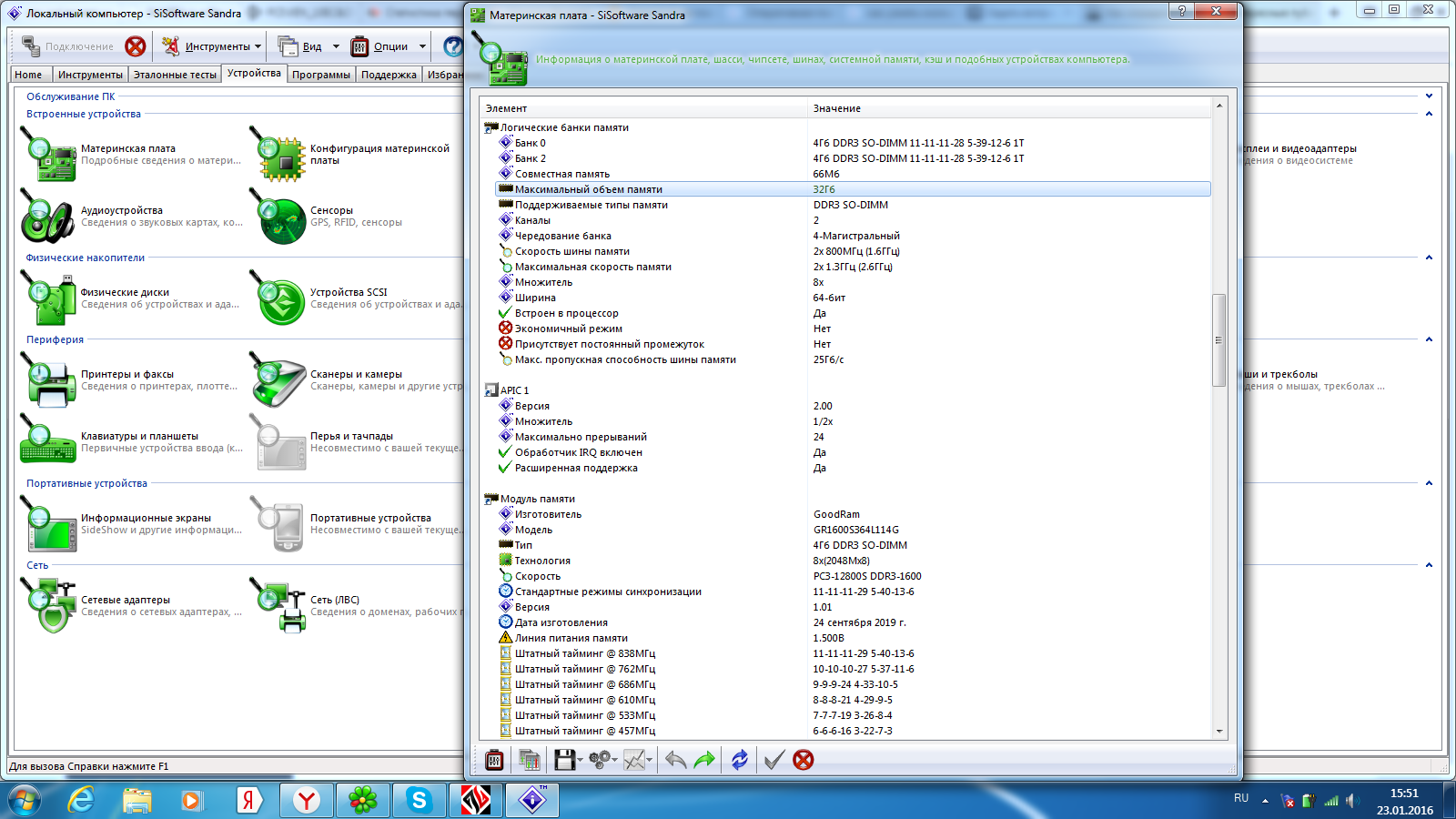
Task: Click the red cancel X icon in bottom toolbar
Action: click(x=804, y=760)
